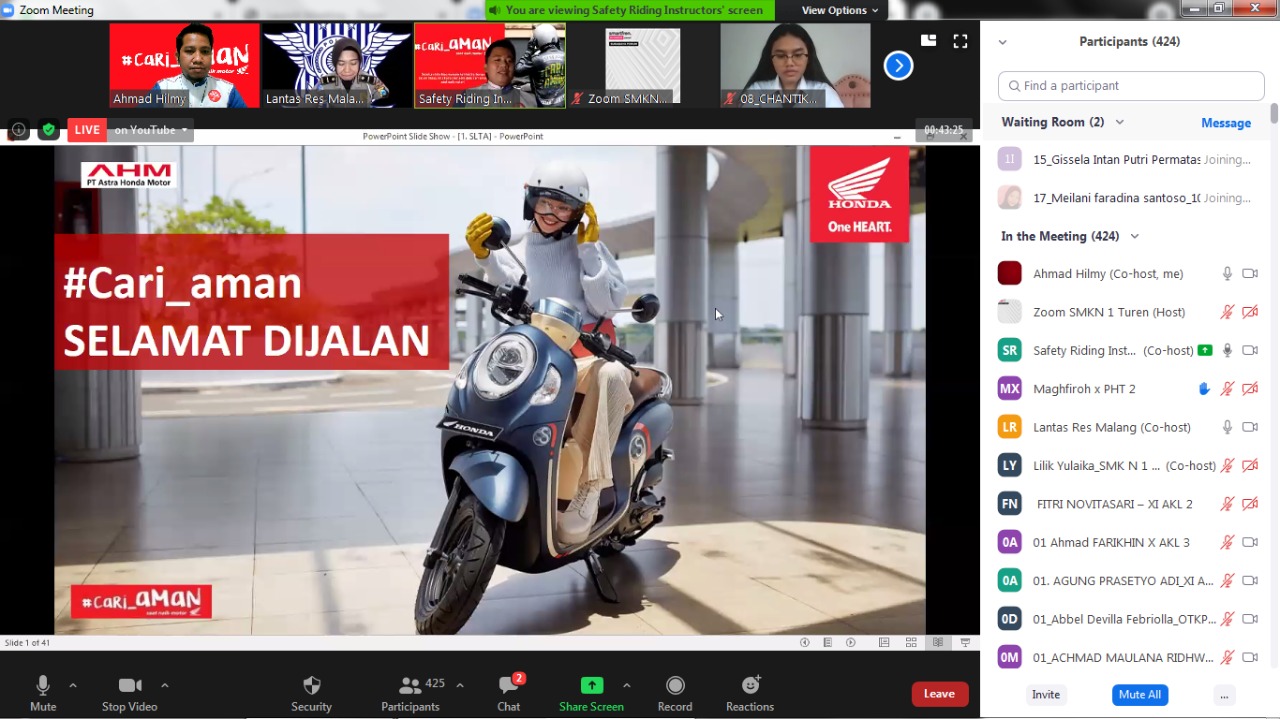Show next video thumbnails arrow
Screen dimensions: 1280x719
[898, 66]
